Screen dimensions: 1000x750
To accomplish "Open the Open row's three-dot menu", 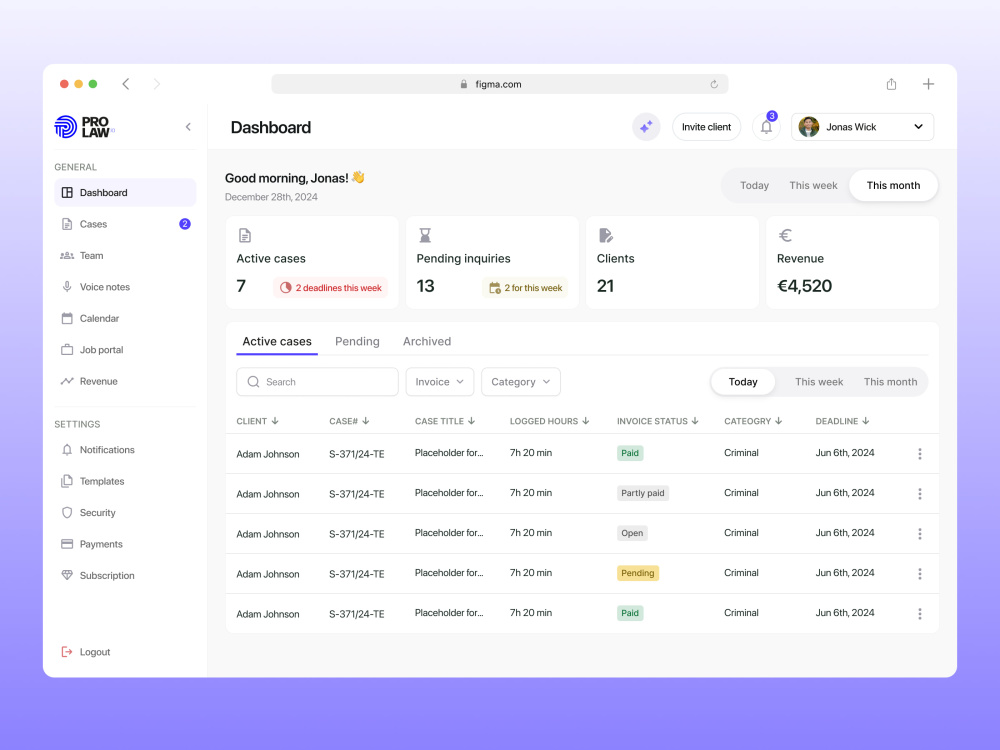I will click(x=920, y=534).
